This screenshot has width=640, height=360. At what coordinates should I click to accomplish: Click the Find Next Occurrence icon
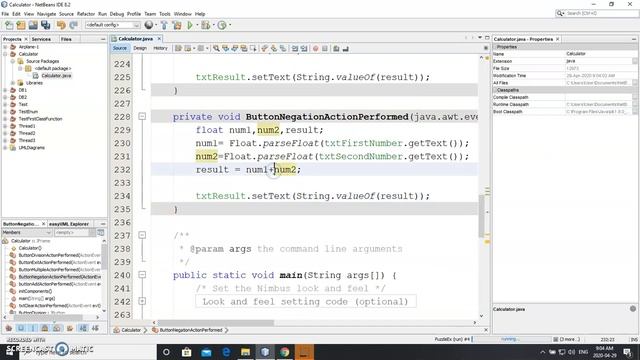235,49
